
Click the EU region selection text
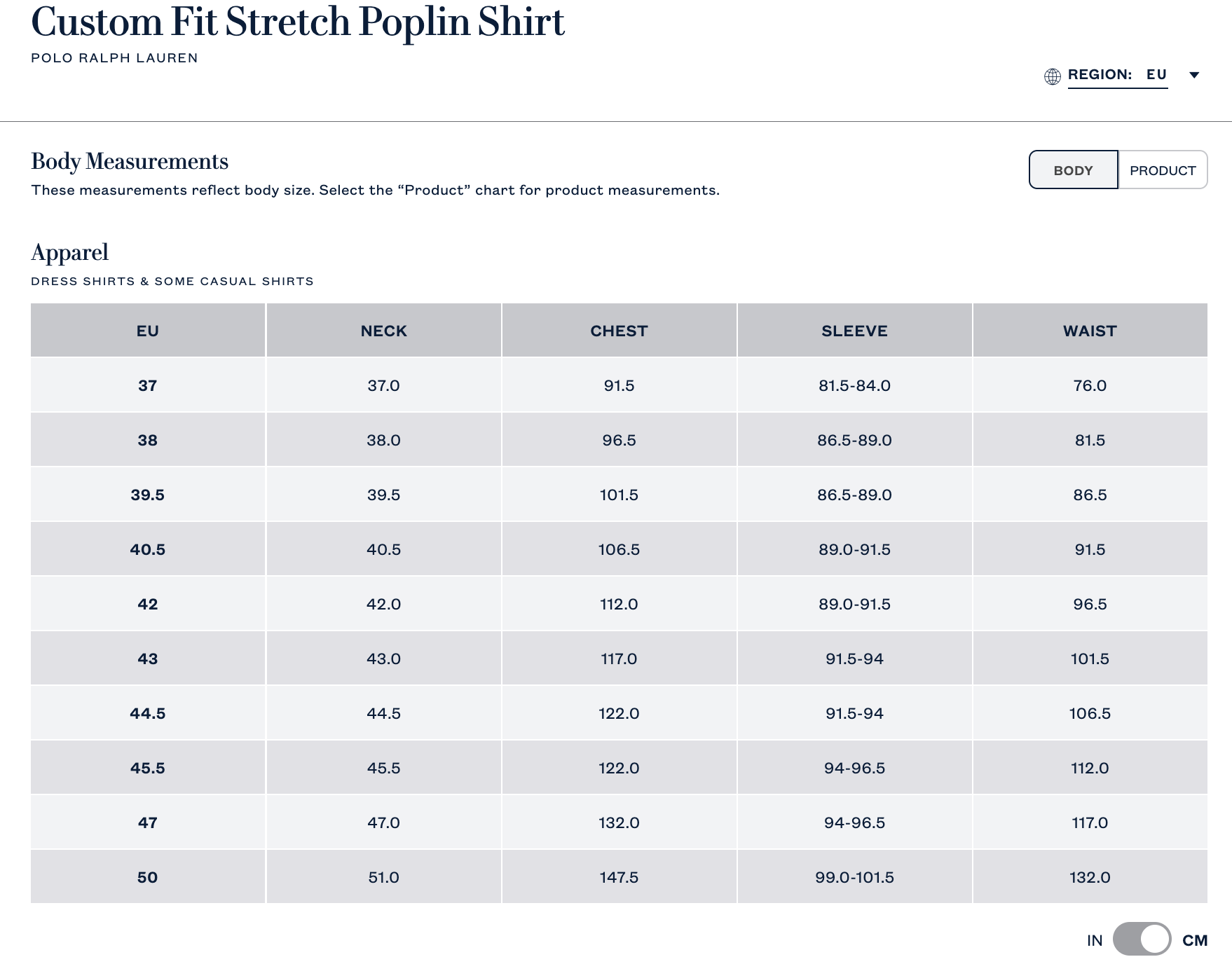(1156, 75)
